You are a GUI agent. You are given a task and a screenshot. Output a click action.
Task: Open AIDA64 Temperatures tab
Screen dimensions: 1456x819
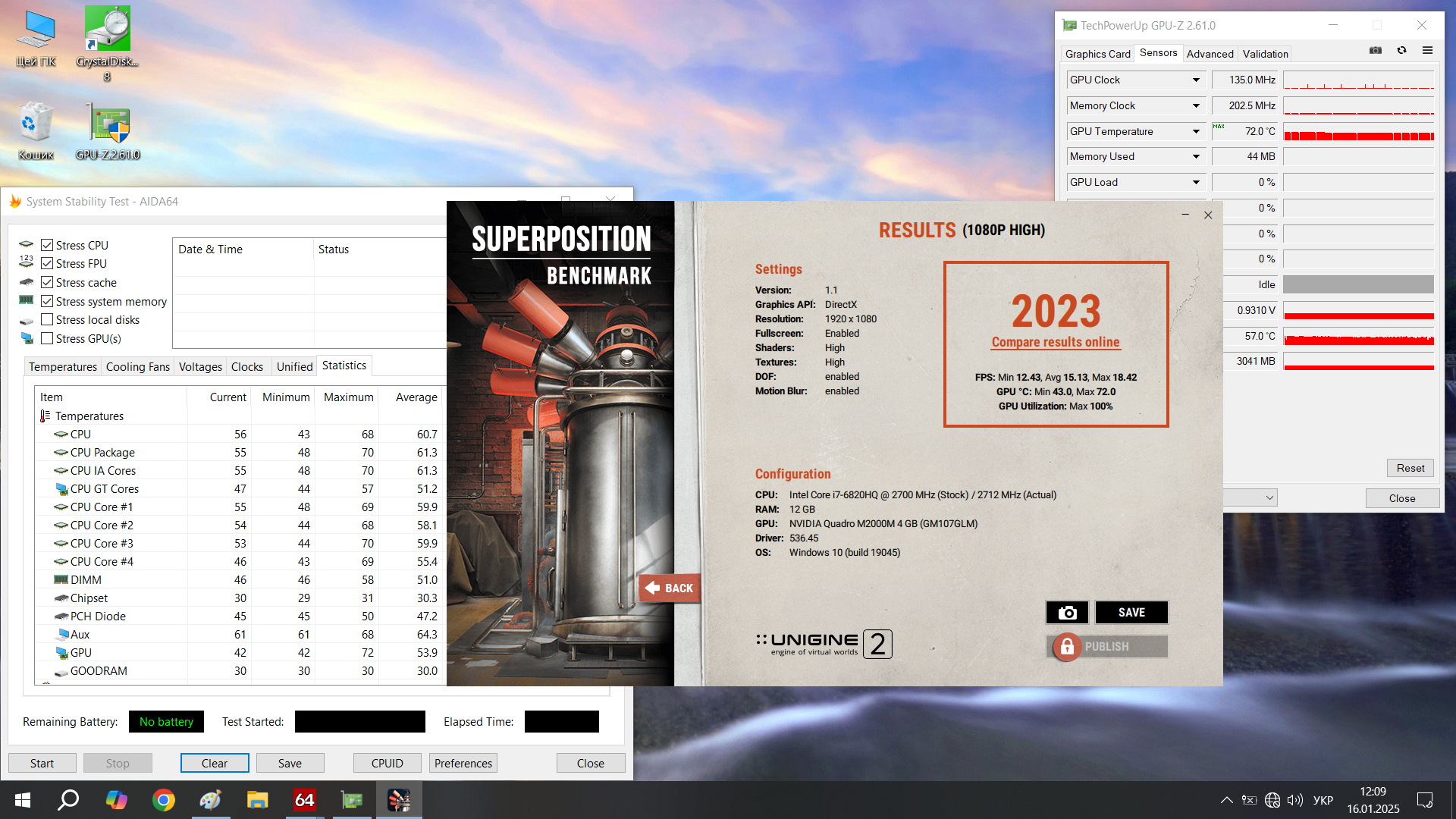63,366
